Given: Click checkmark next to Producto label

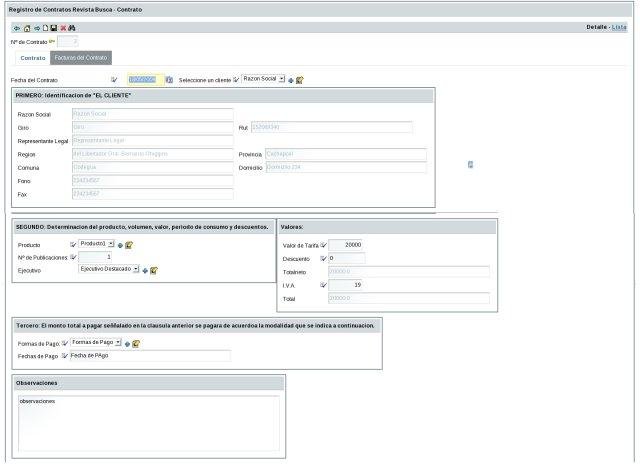Looking at the screenshot, I should pyautogui.click(x=73, y=244).
